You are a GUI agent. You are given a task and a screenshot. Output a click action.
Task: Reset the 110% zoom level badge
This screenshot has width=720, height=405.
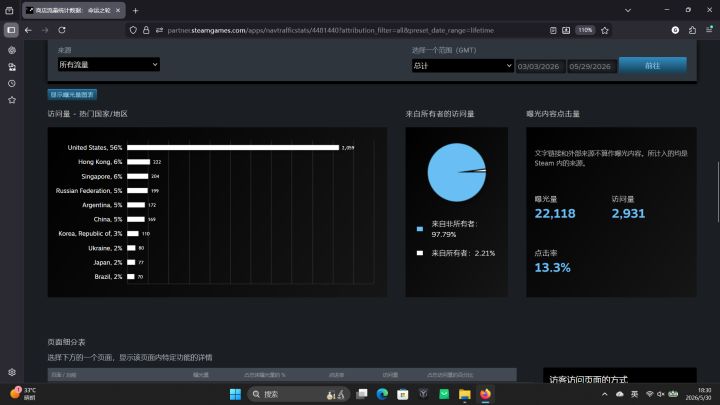pyautogui.click(x=585, y=30)
